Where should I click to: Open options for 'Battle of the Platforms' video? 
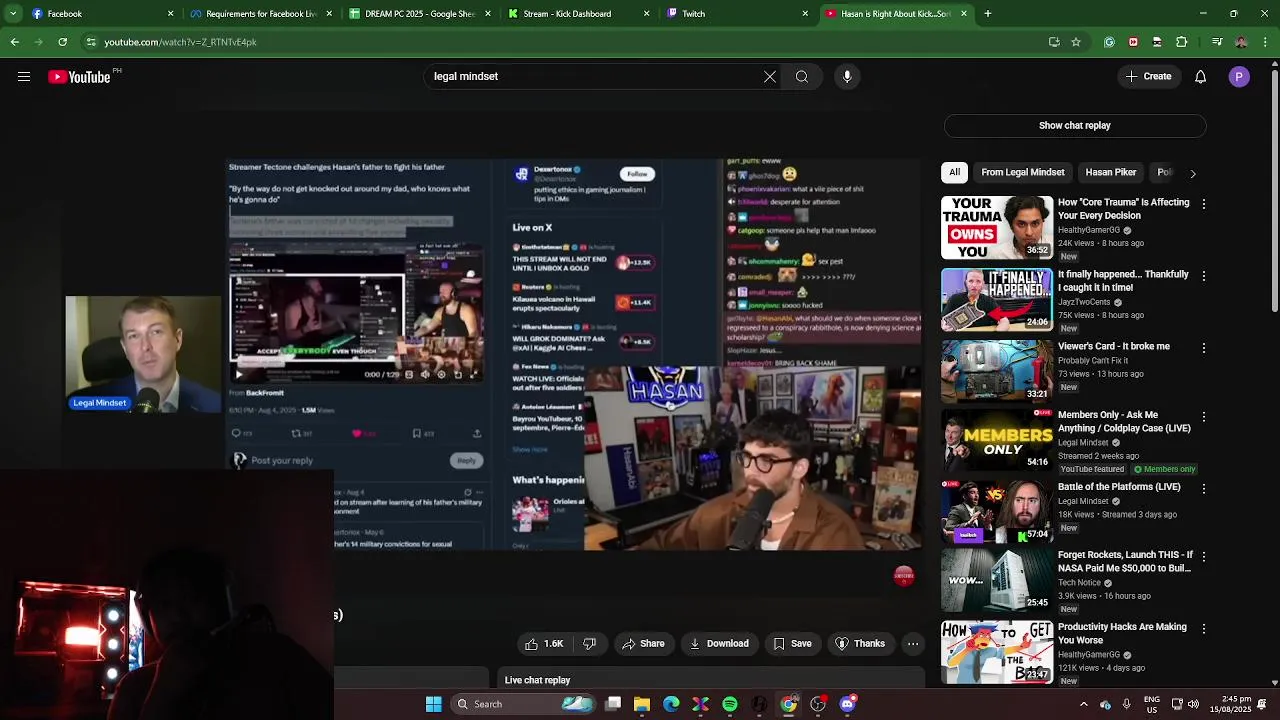click(1204, 489)
